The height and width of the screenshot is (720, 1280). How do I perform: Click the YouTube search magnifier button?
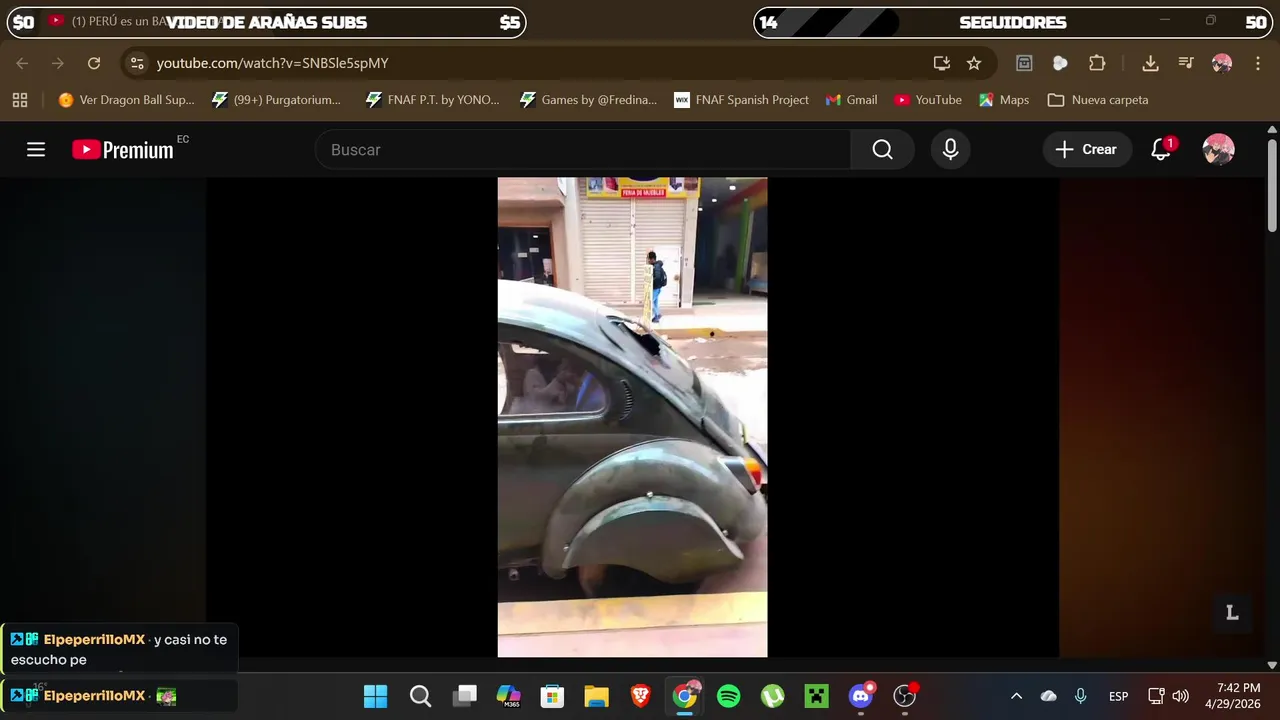pyautogui.click(x=882, y=150)
